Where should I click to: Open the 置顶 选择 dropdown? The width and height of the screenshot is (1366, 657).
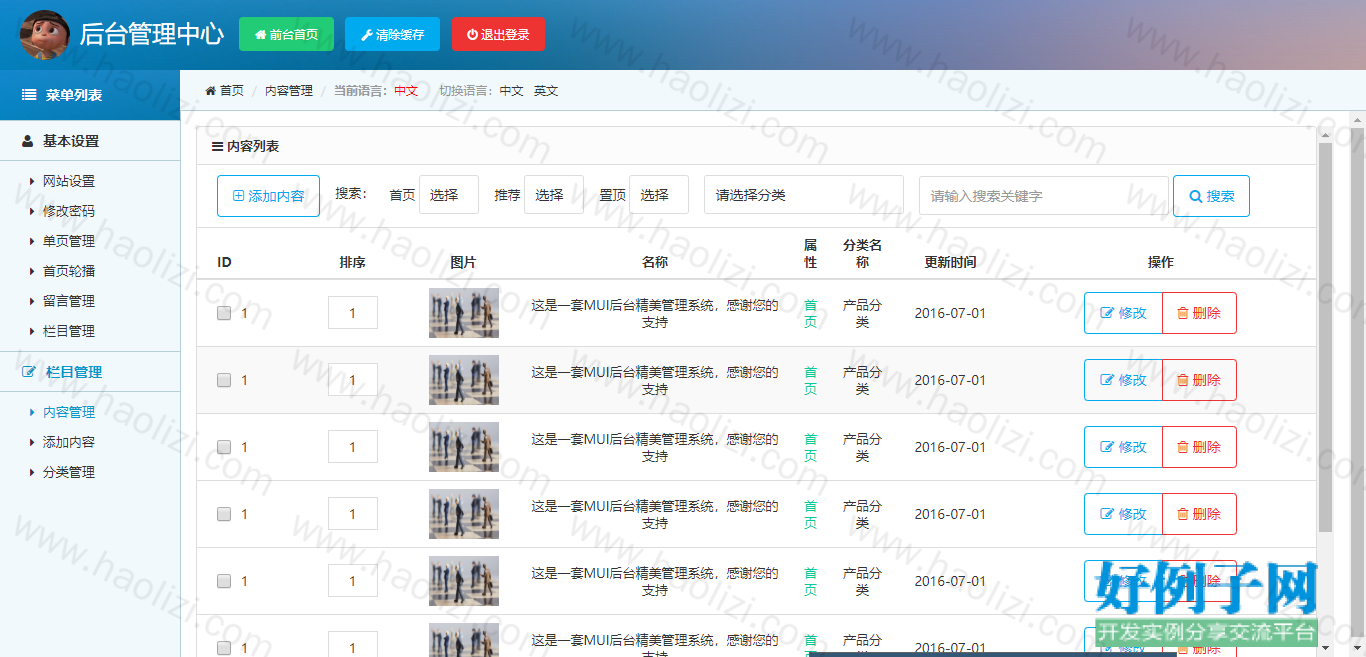(658, 195)
